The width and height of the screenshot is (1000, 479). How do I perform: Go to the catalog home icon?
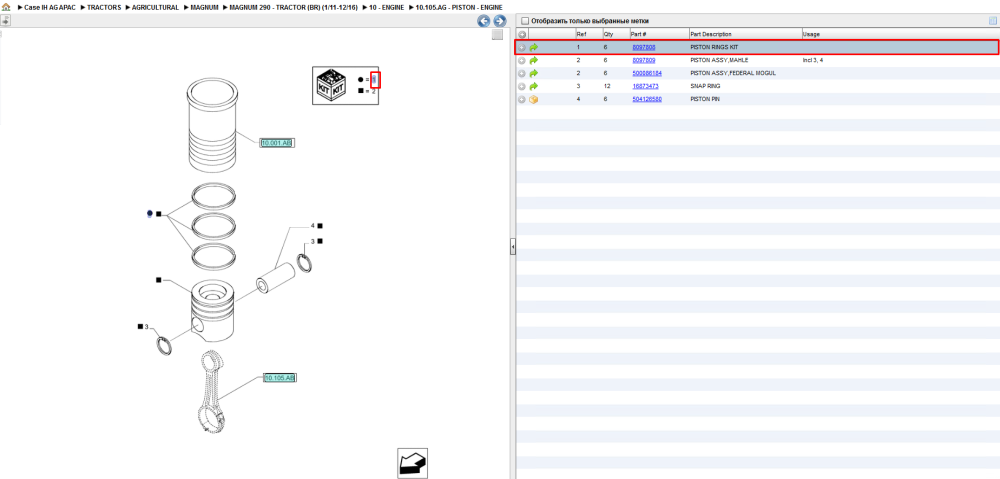coord(6,7)
